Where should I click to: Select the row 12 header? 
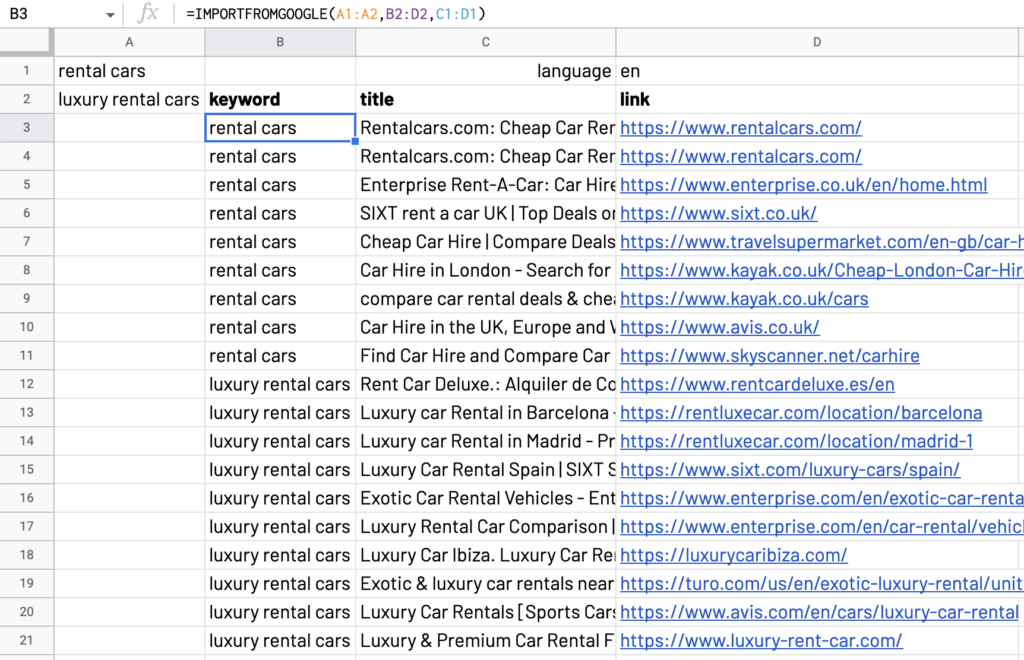pyautogui.click(x=27, y=384)
